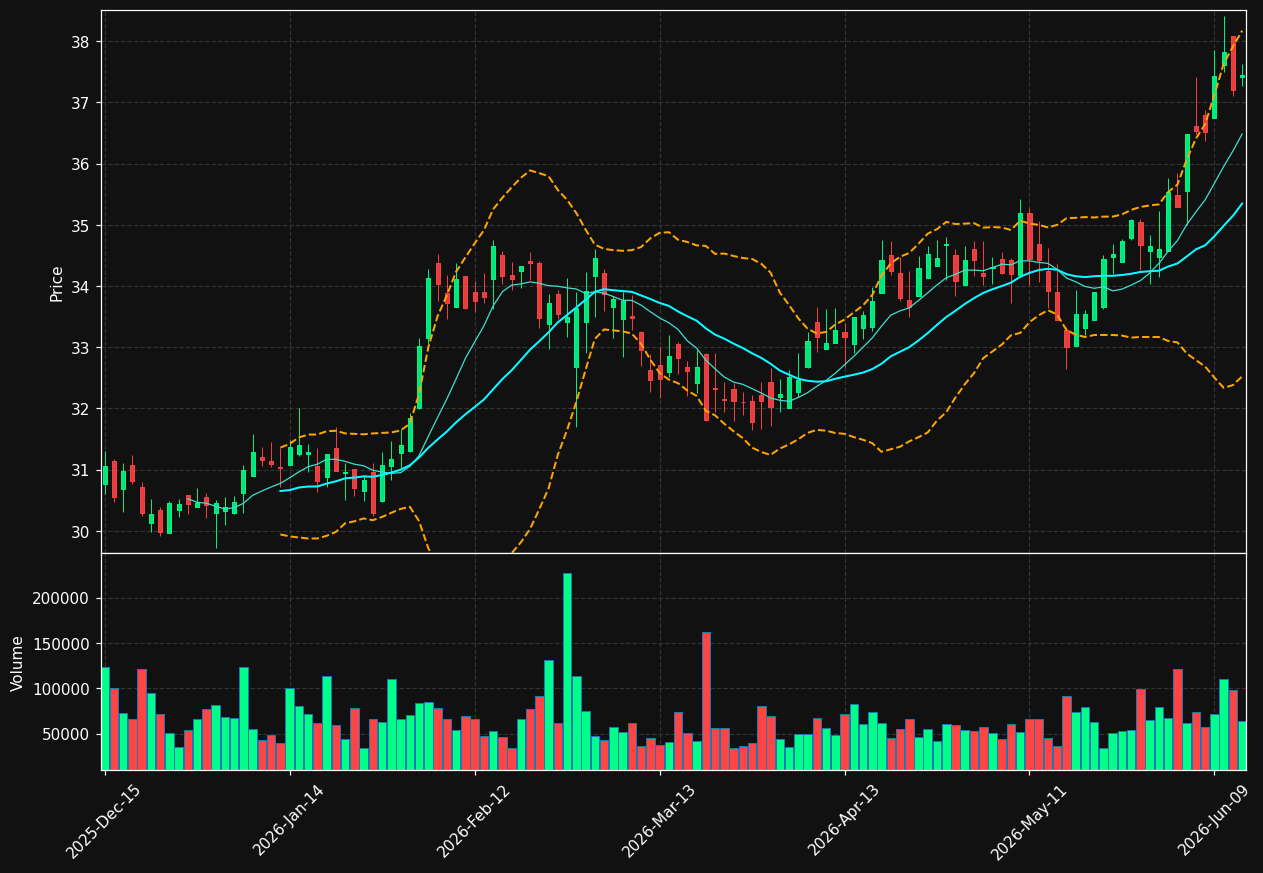Image resolution: width=1263 pixels, height=873 pixels.
Task: Click the 'Volume' y-axis label
Action: 18,663
